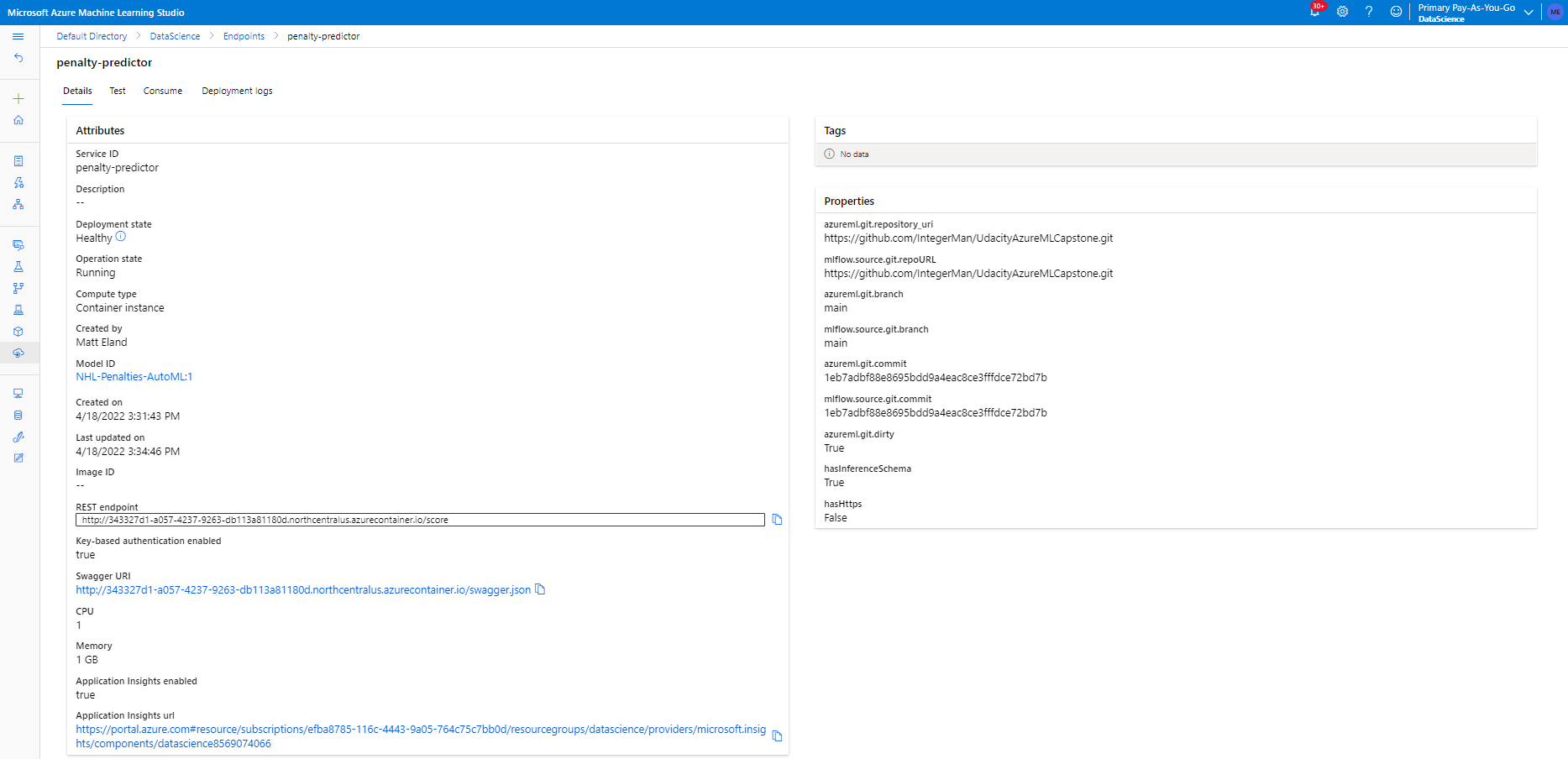Switch to the Details tab
The image size is (1568, 759).
click(x=77, y=91)
